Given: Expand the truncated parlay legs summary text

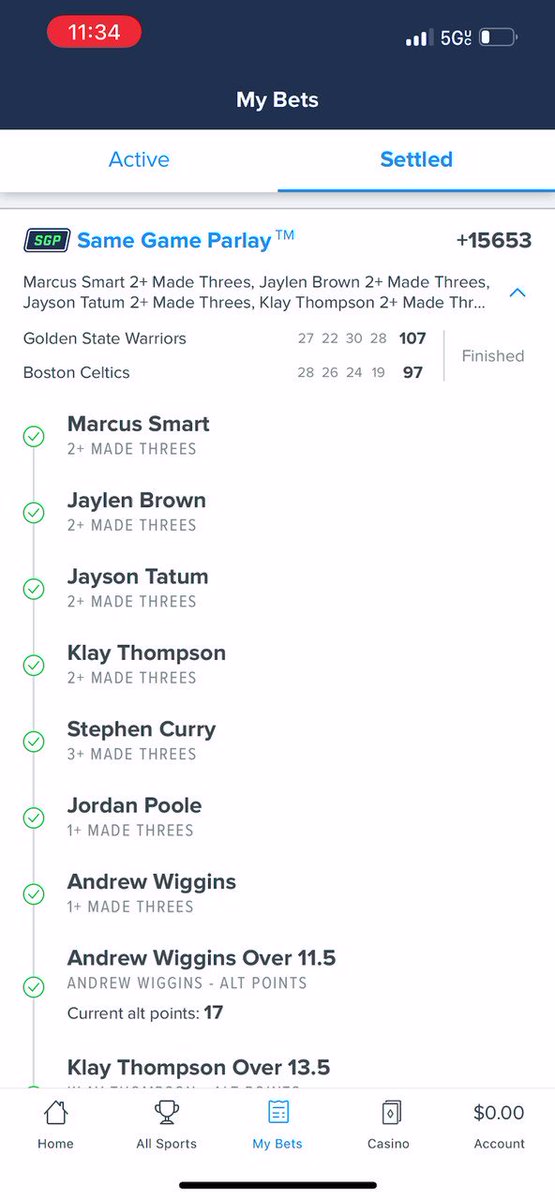Looking at the screenshot, I should pyautogui.click(x=256, y=292).
